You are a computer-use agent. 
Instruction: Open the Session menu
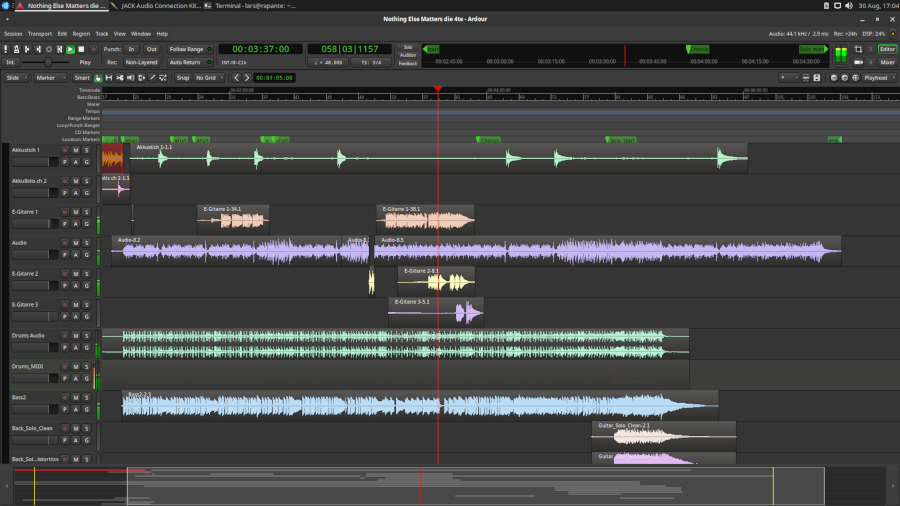[12, 33]
